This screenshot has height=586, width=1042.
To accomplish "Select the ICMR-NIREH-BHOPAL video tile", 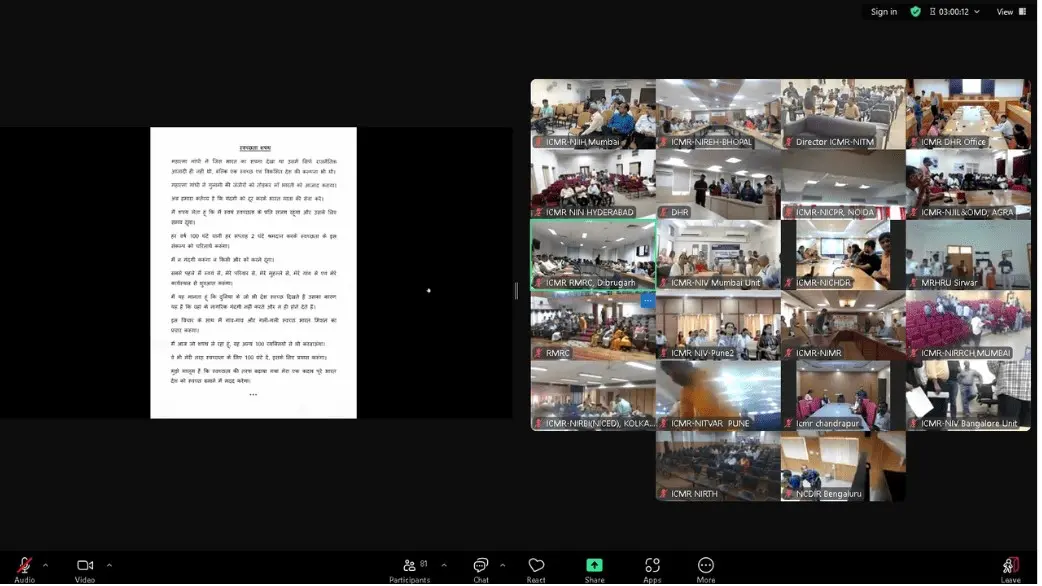I will pos(718,114).
